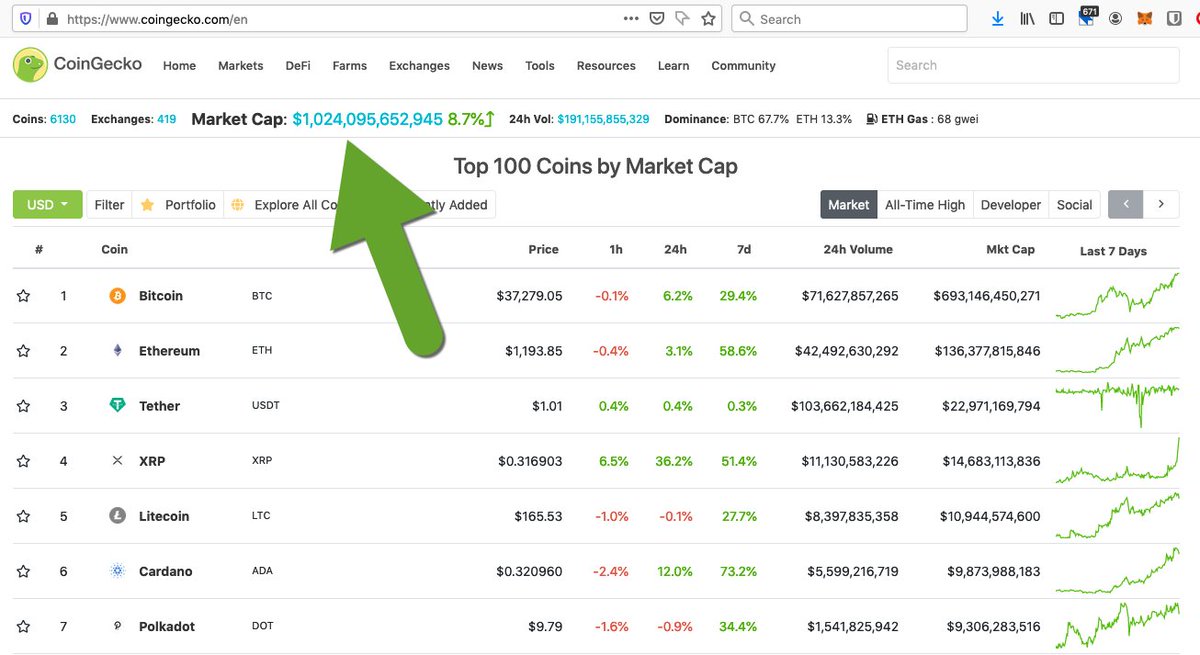Open the Tools navigation menu
The image size is (1200, 655).
pyautogui.click(x=540, y=66)
